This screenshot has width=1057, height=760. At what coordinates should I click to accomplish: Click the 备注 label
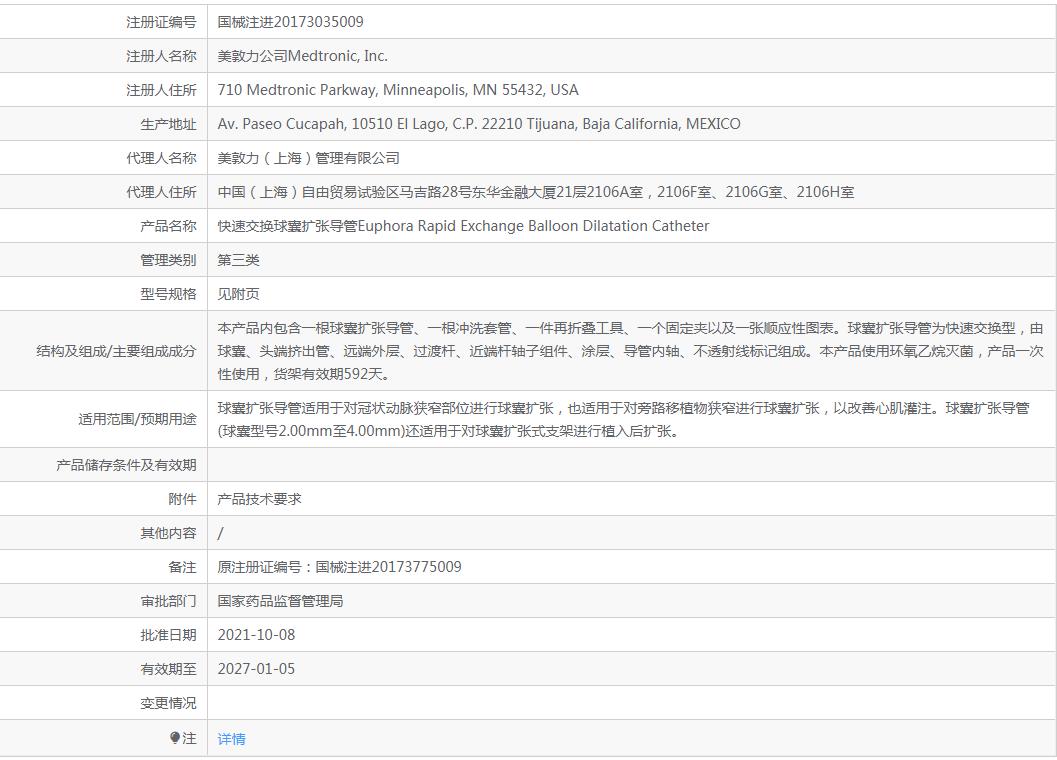click(x=182, y=567)
